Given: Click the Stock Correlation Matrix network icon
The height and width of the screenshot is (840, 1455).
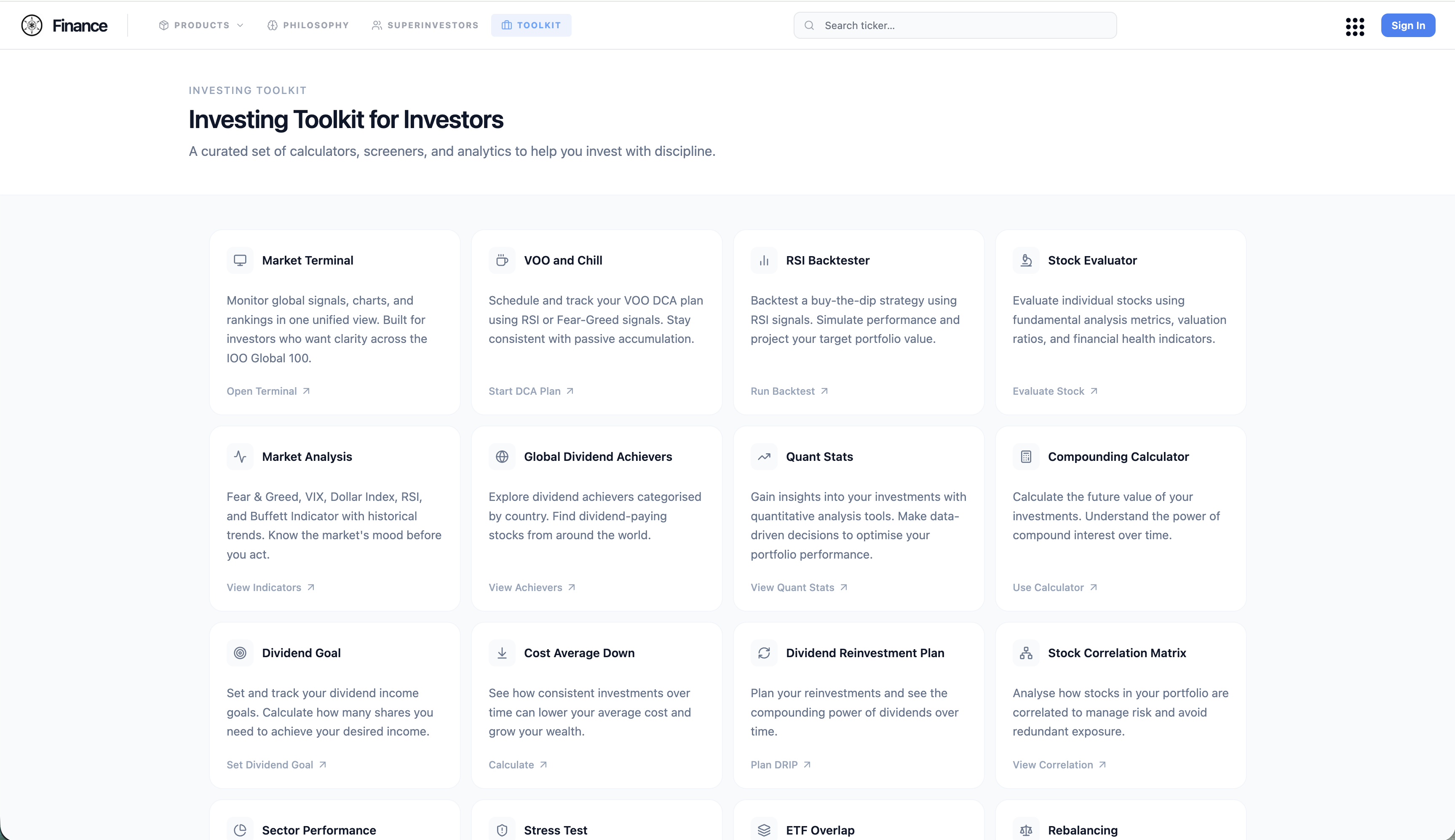Looking at the screenshot, I should 1026,653.
